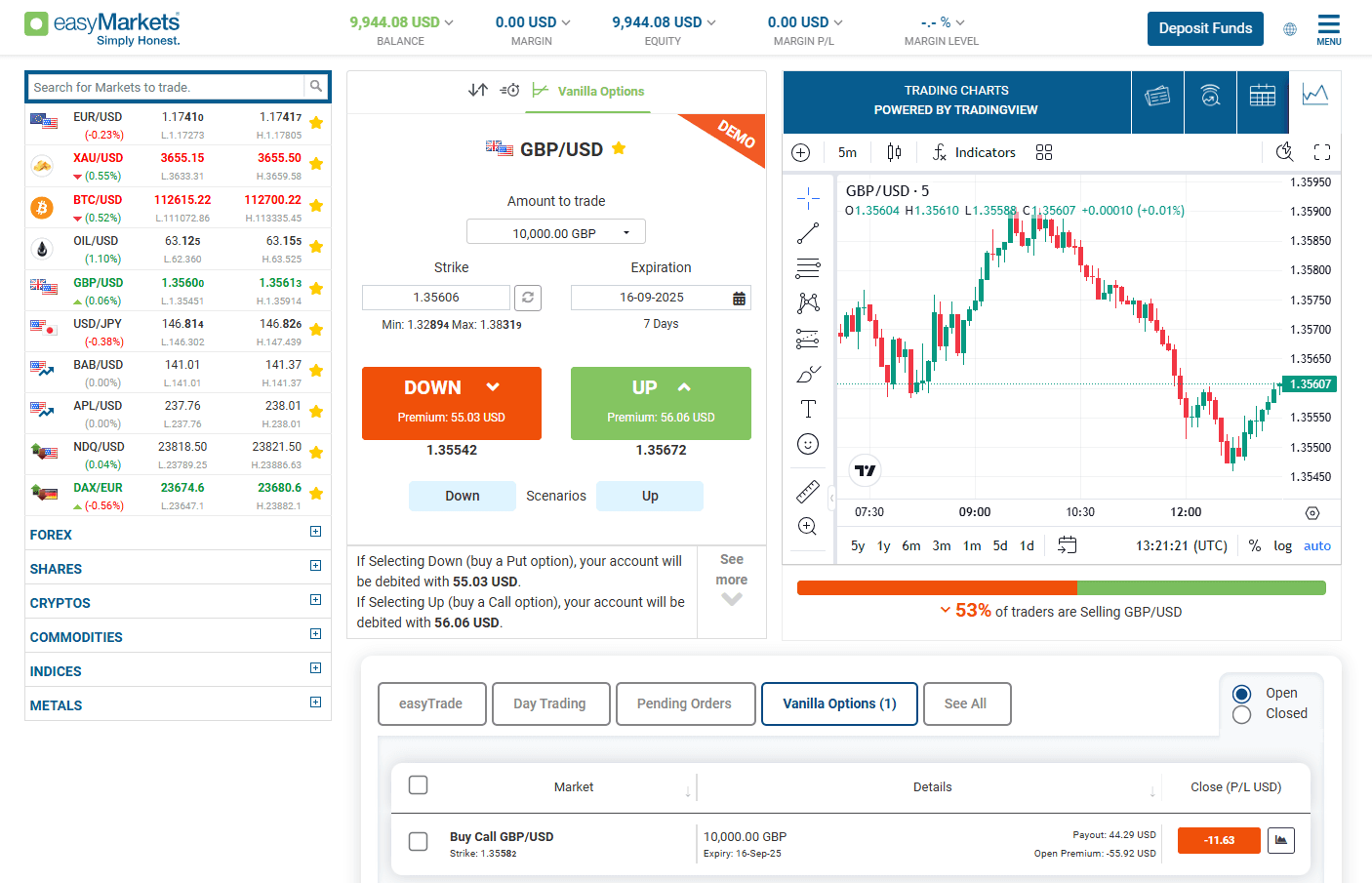
Task: Switch to Vanilla Options (1) tab
Action: [x=839, y=703]
